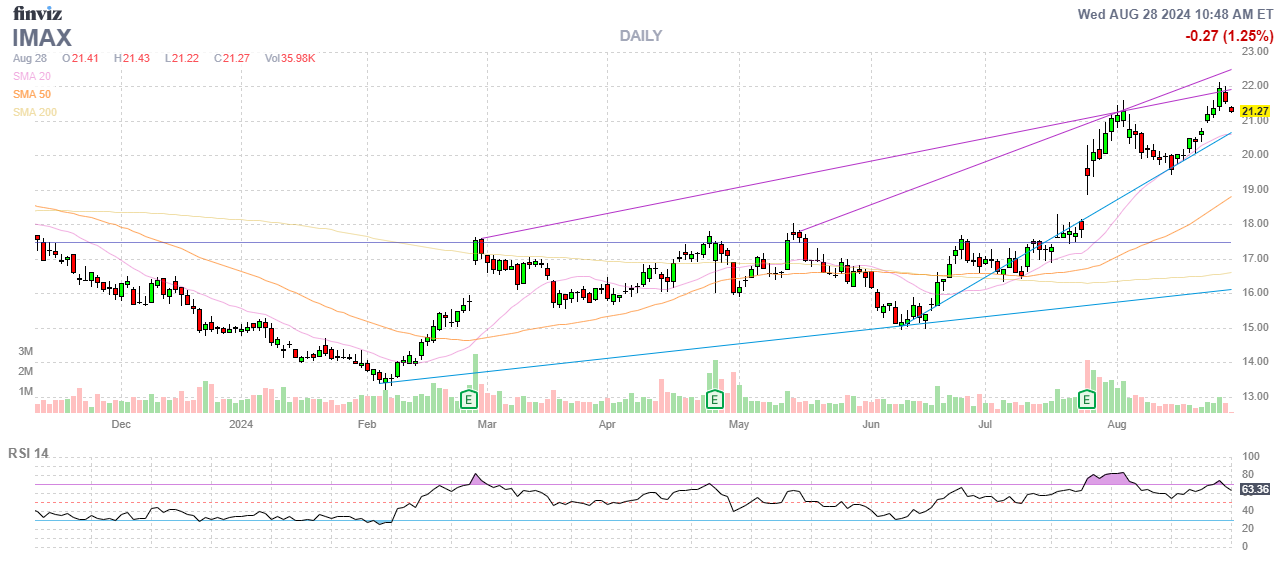This screenshot has height=562, width=1287.
Task: Click the earnings E marker before May
Action: coord(715,400)
